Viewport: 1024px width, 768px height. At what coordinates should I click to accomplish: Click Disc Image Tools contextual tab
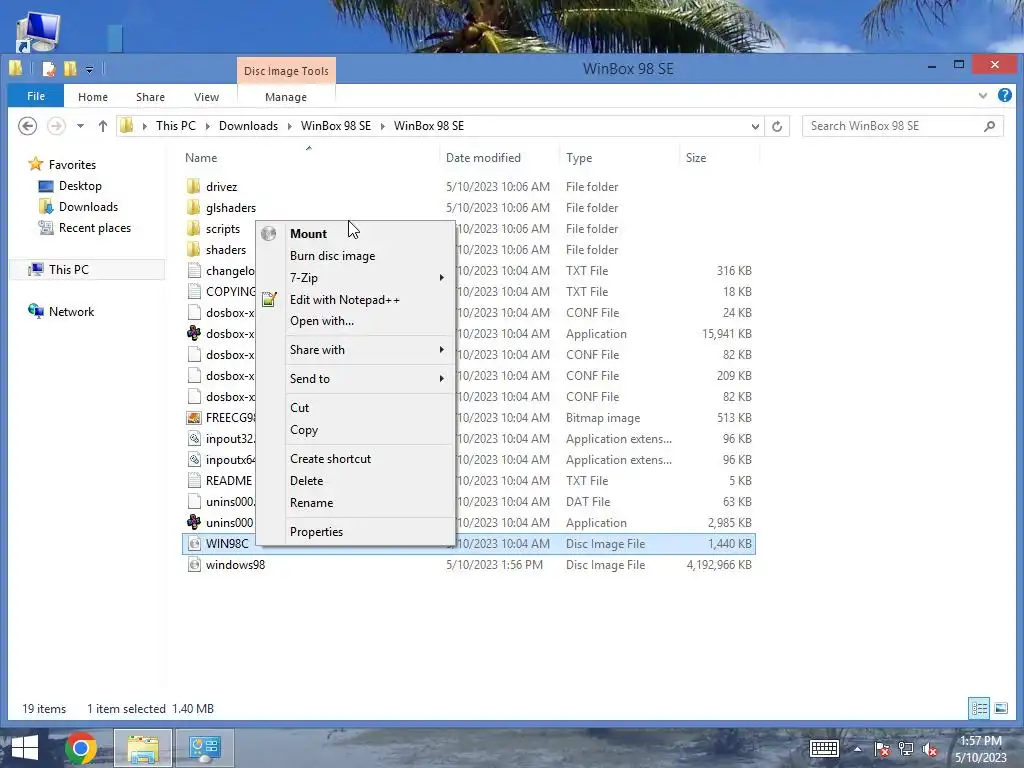point(286,71)
